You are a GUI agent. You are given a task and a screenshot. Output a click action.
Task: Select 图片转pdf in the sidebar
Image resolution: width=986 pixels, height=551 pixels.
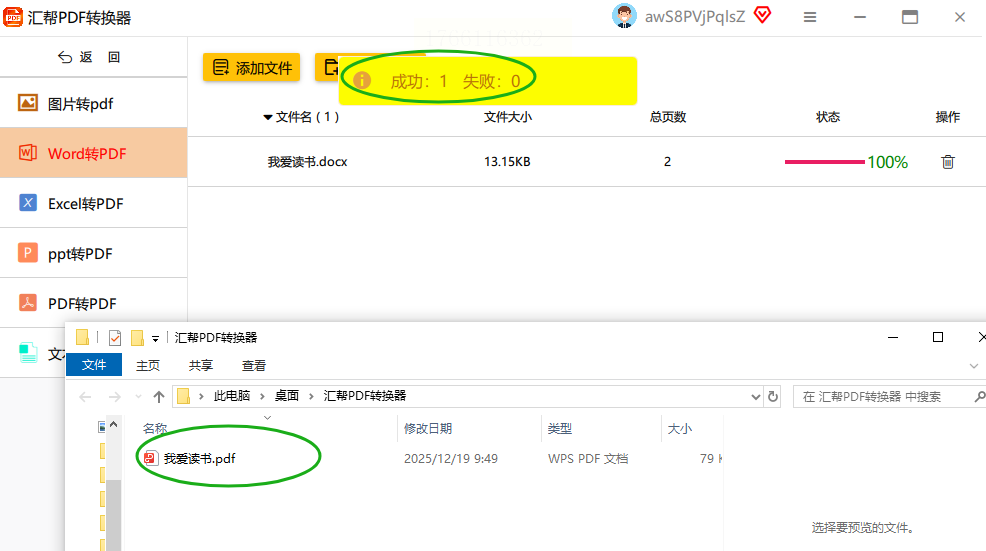pos(94,103)
